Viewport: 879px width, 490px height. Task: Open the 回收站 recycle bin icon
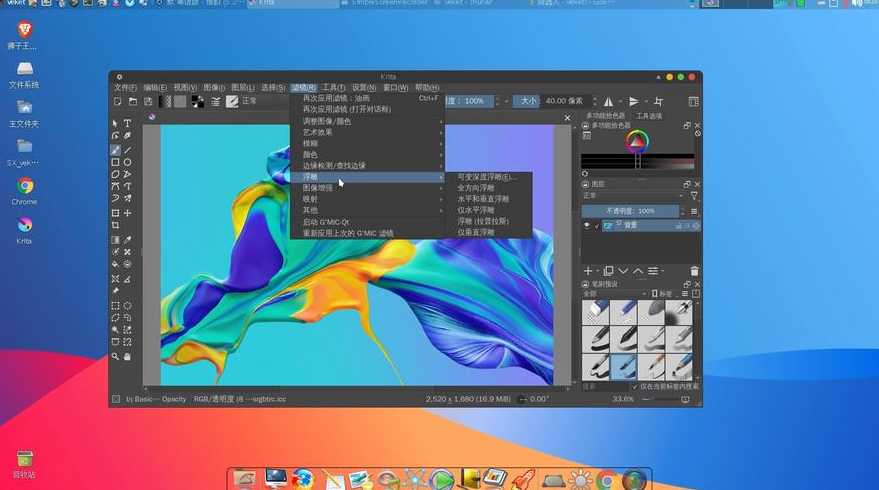click(x=24, y=464)
